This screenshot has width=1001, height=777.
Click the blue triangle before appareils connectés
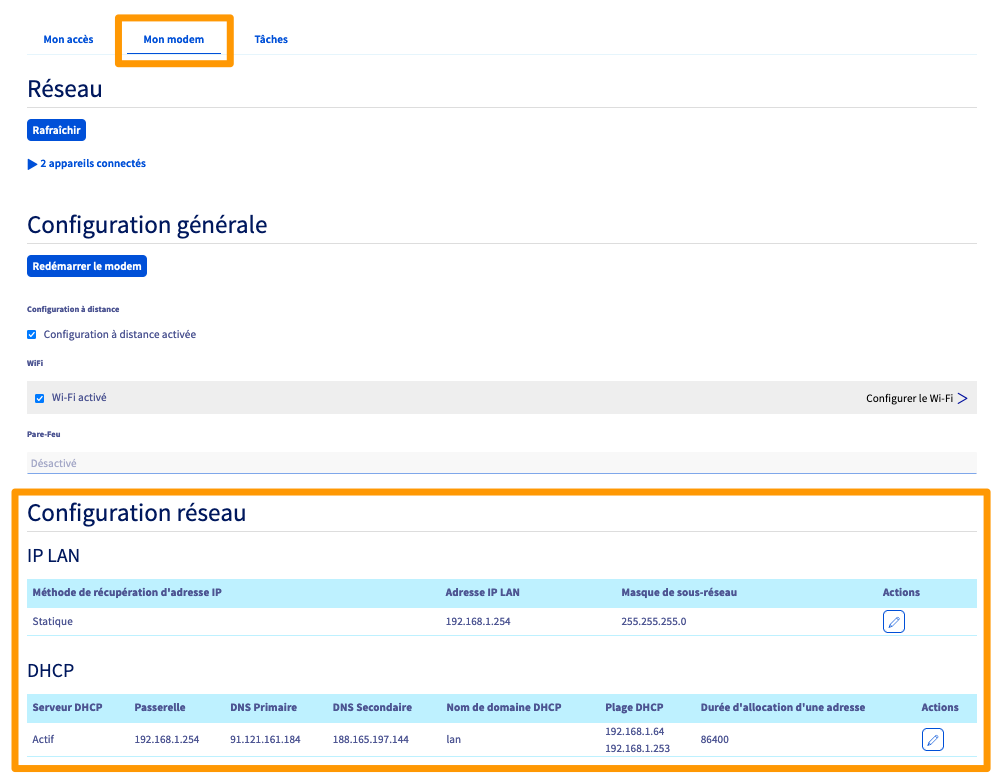click(32, 164)
